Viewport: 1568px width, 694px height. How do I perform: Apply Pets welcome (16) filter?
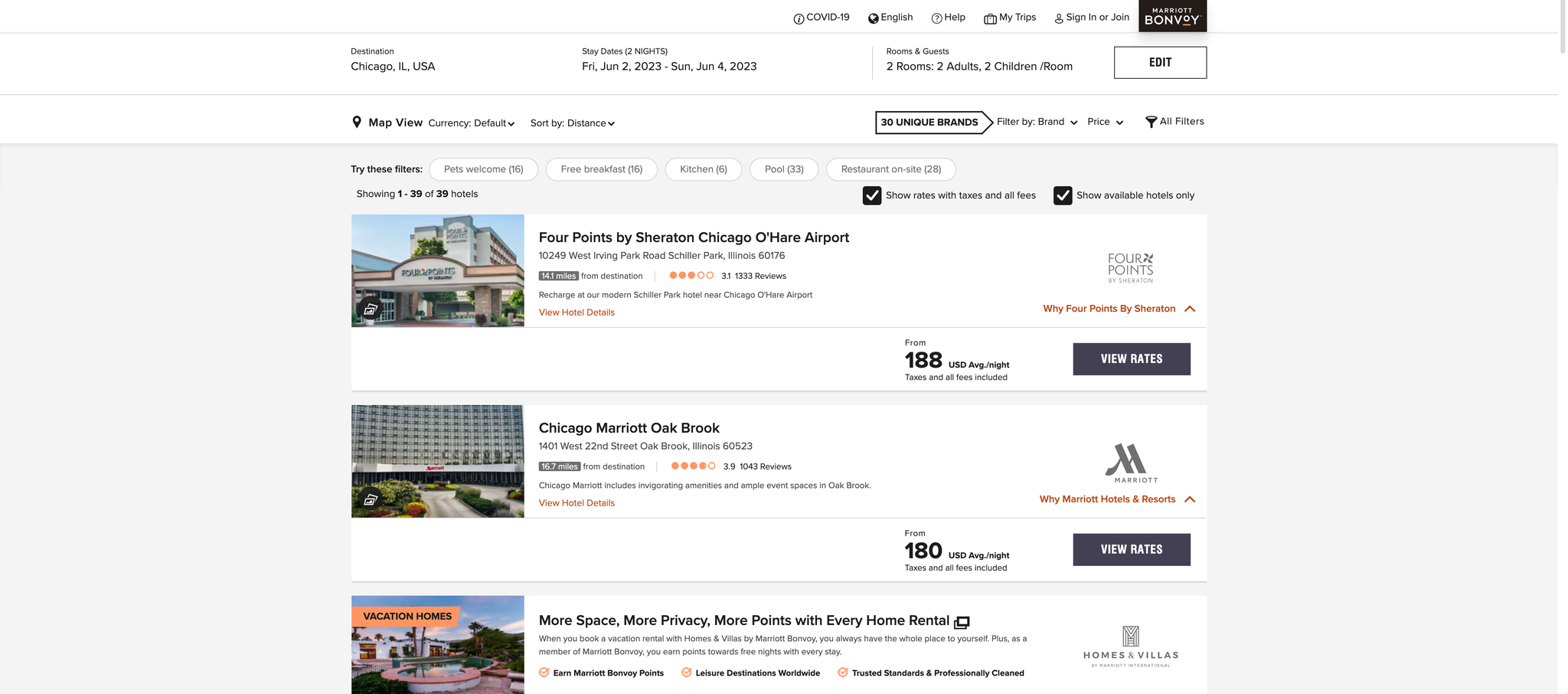483,169
